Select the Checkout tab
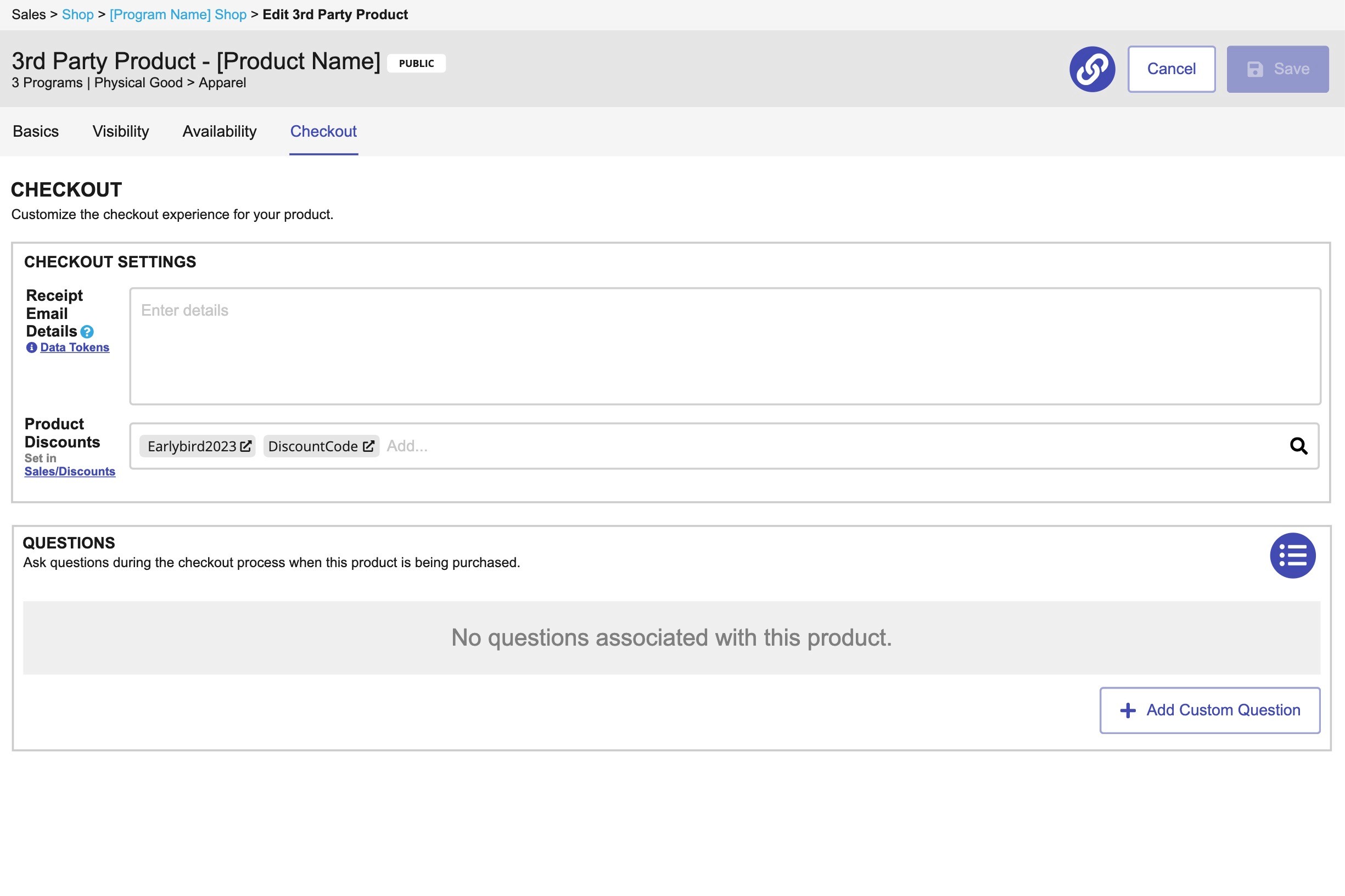Viewport: 1345px width, 896px height. (x=323, y=131)
